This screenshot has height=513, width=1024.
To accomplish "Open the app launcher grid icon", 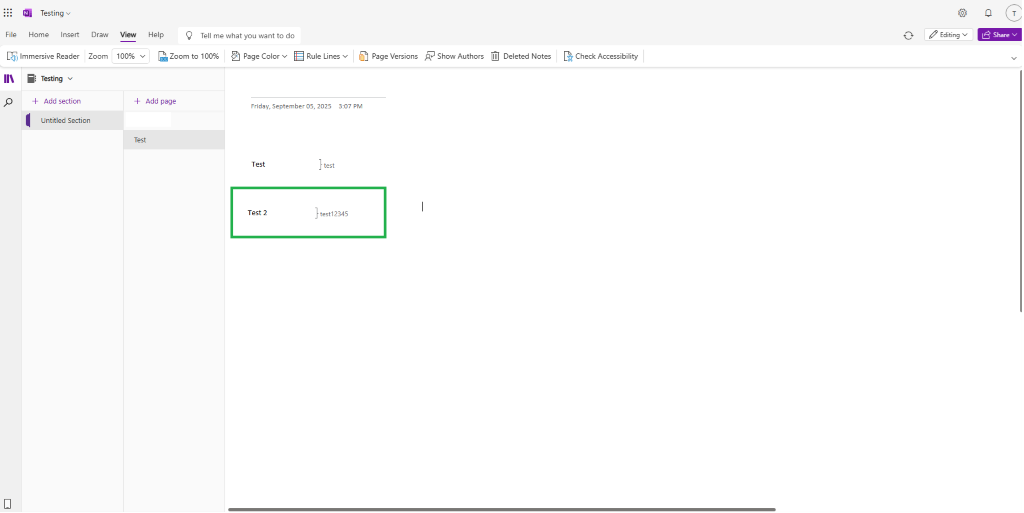I will pyautogui.click(x=8, y=12).
